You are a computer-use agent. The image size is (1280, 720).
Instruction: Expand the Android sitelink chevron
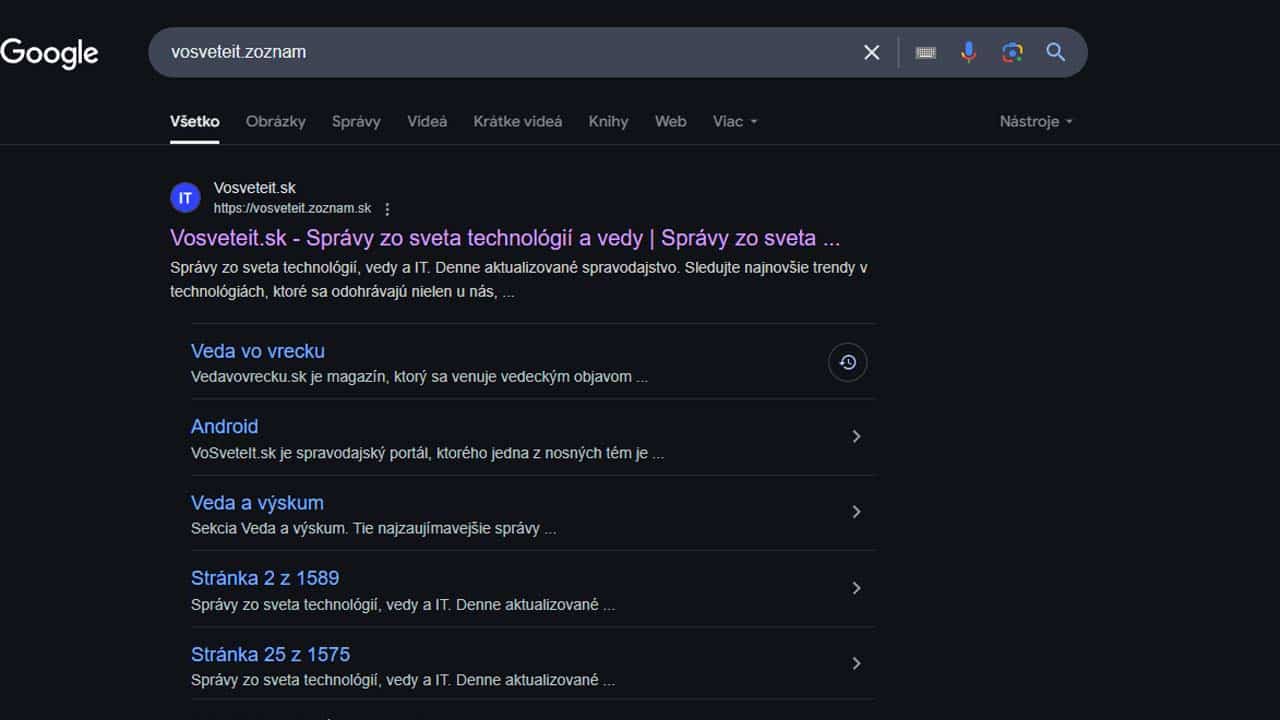coord(856,436)
